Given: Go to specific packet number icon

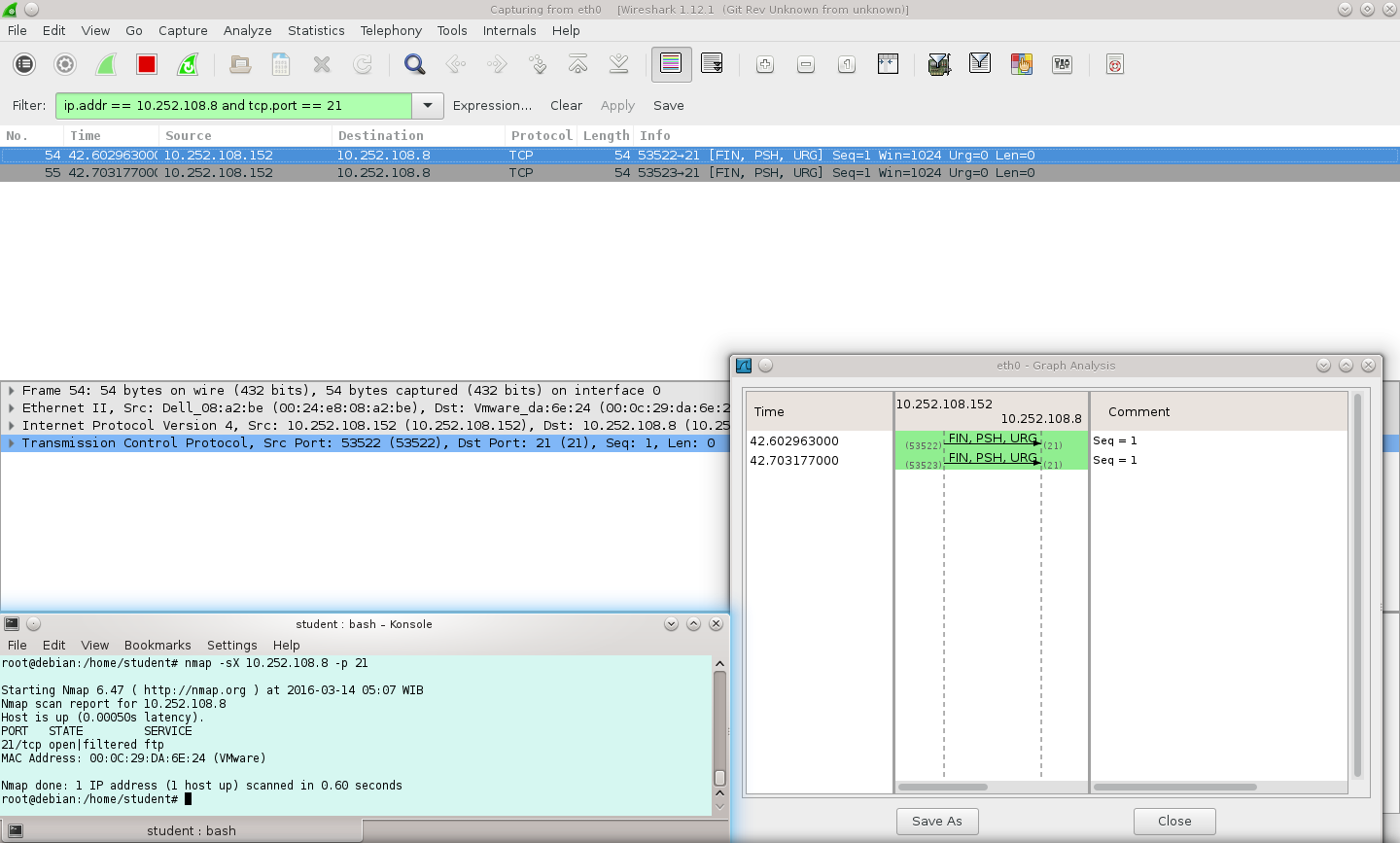Looking at the screenshot, I should 538,65.
